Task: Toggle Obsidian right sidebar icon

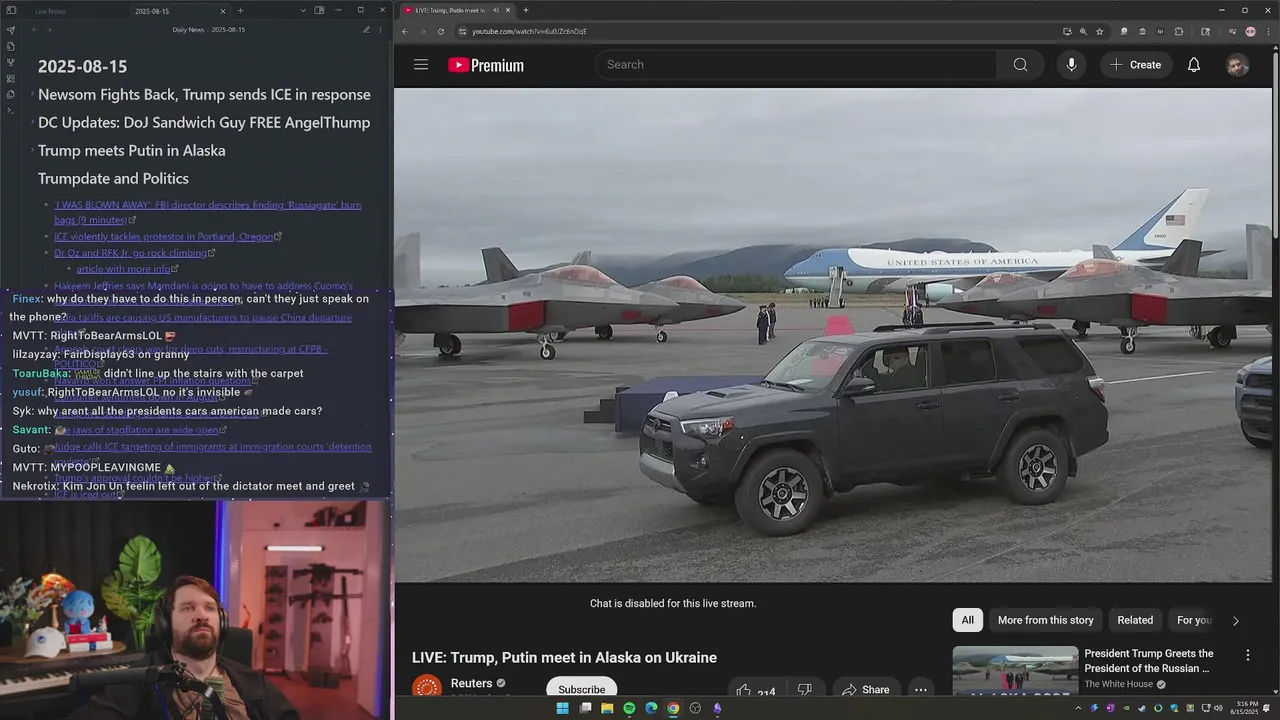Action: [x=319, y=10]
